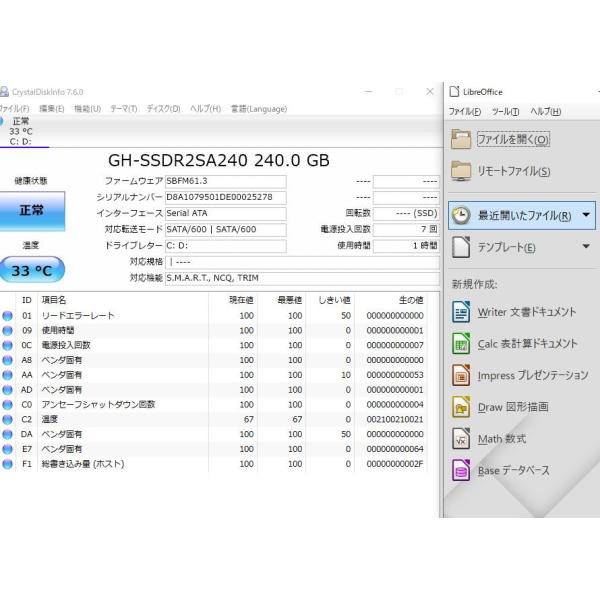This screenshot has width=600, height=600.
Task: Click the ファームウェア field SBFM61.3
Action: [x=225, y=181]
